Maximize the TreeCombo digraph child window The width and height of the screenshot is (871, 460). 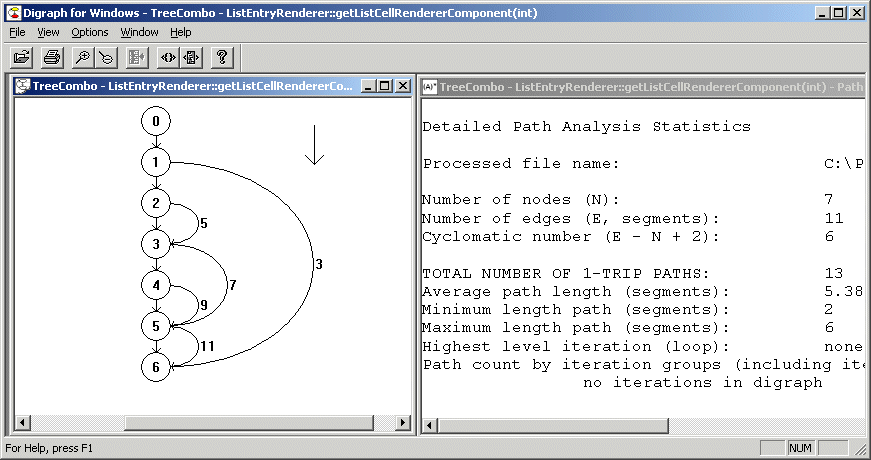(385, 86)
